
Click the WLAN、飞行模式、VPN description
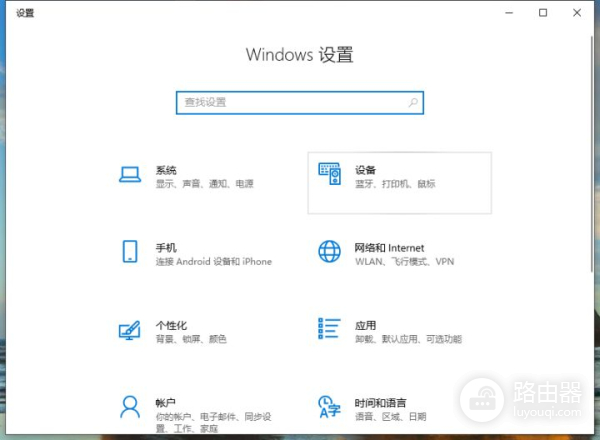pyautogui.click(x=404, y=262)
